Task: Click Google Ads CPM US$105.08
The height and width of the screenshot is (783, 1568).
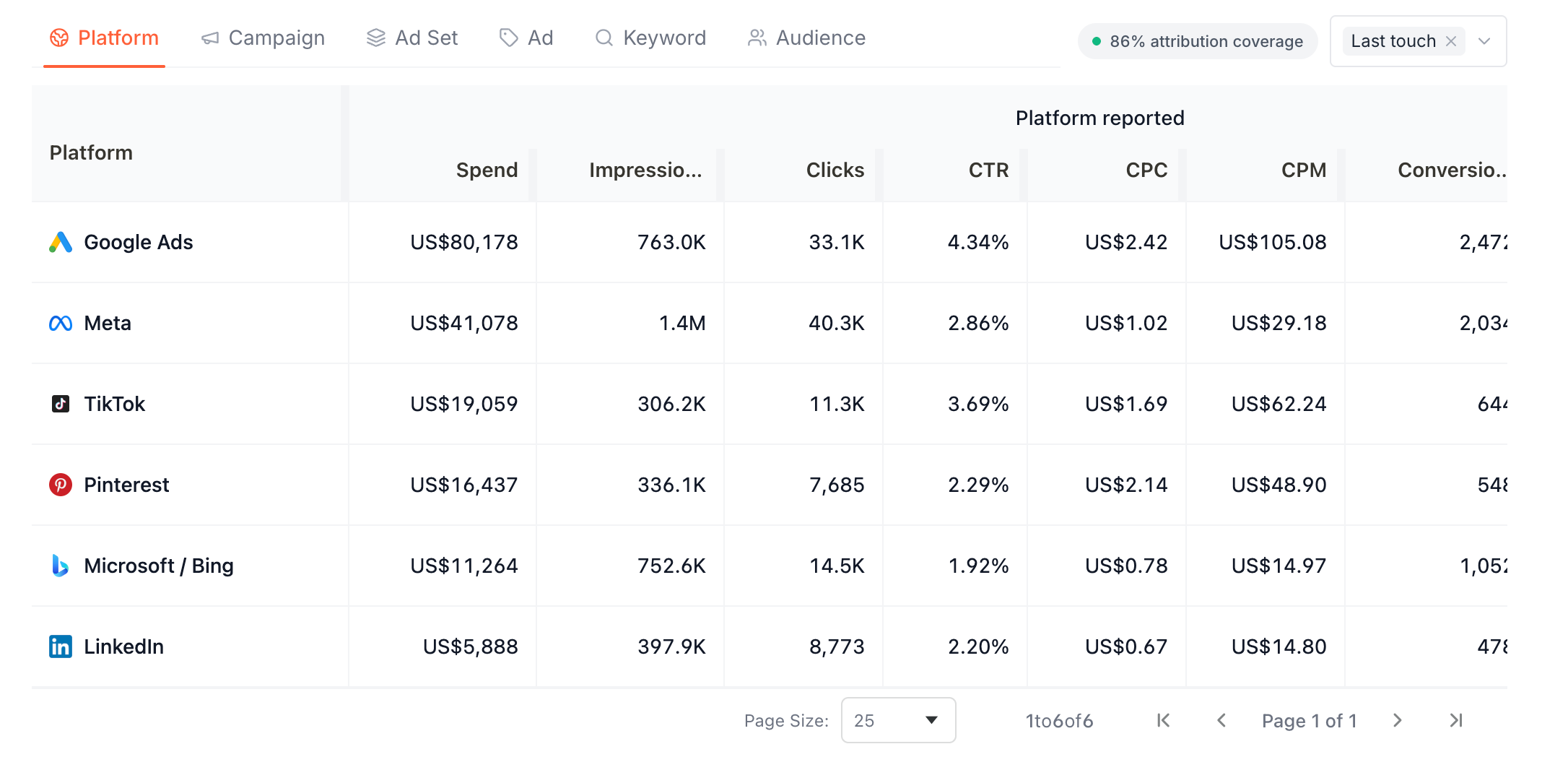Action: 1273,242
